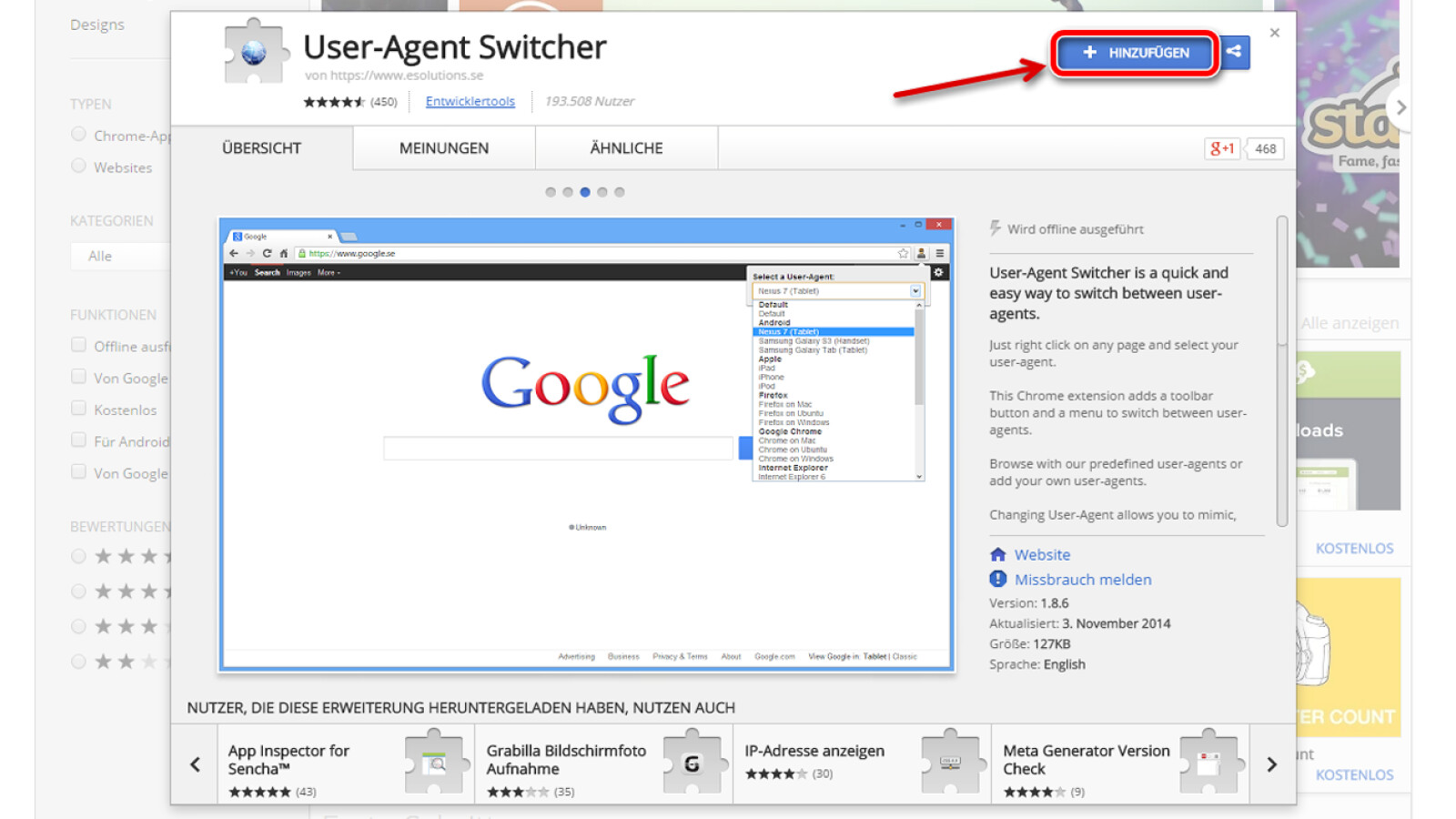Click Aktualisiert 3. November 2014 text
This screenshot has height=819, width=1456.
(1080, 623)
